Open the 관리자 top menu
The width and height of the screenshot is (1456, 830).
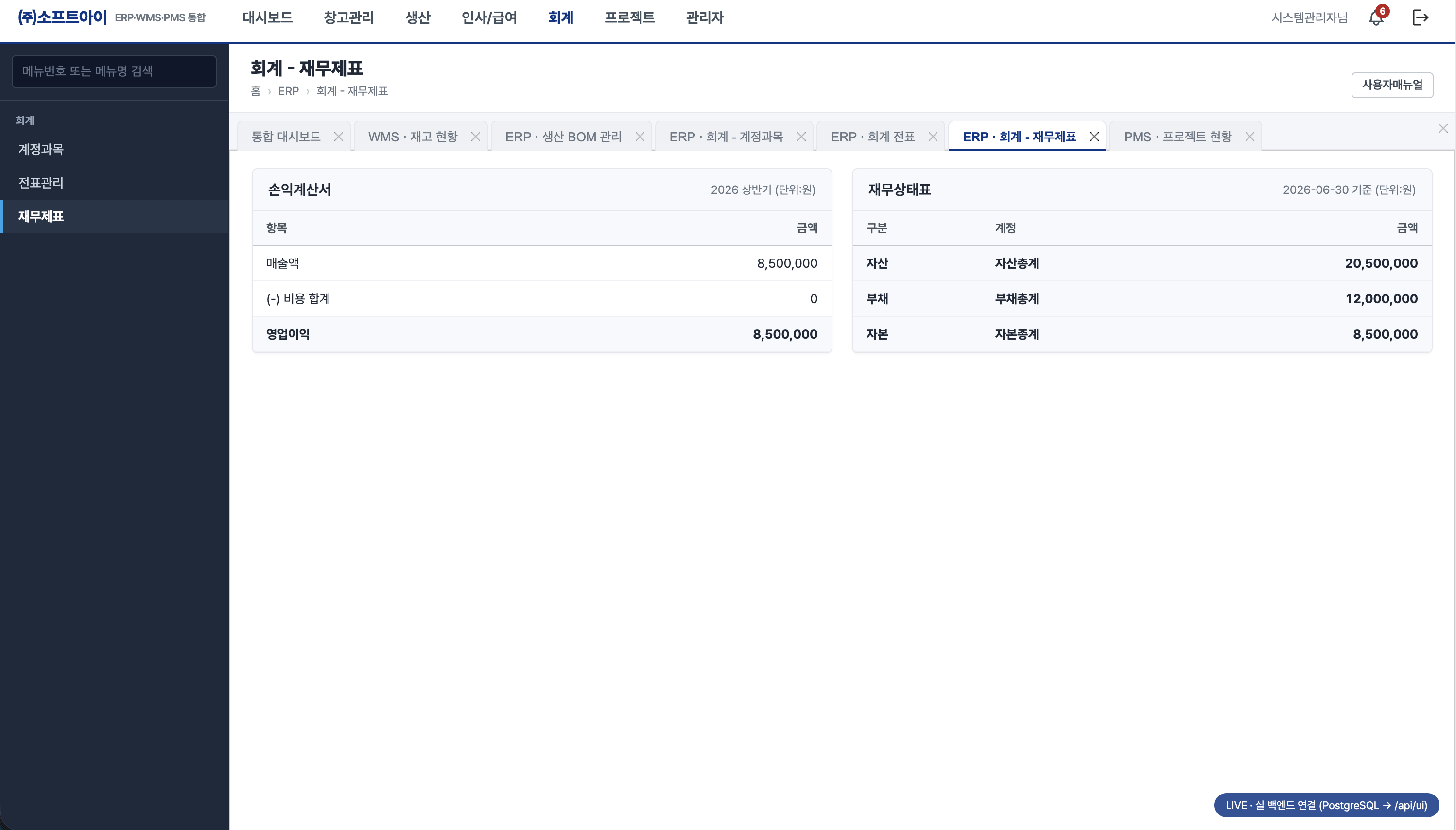click(705, 17)
